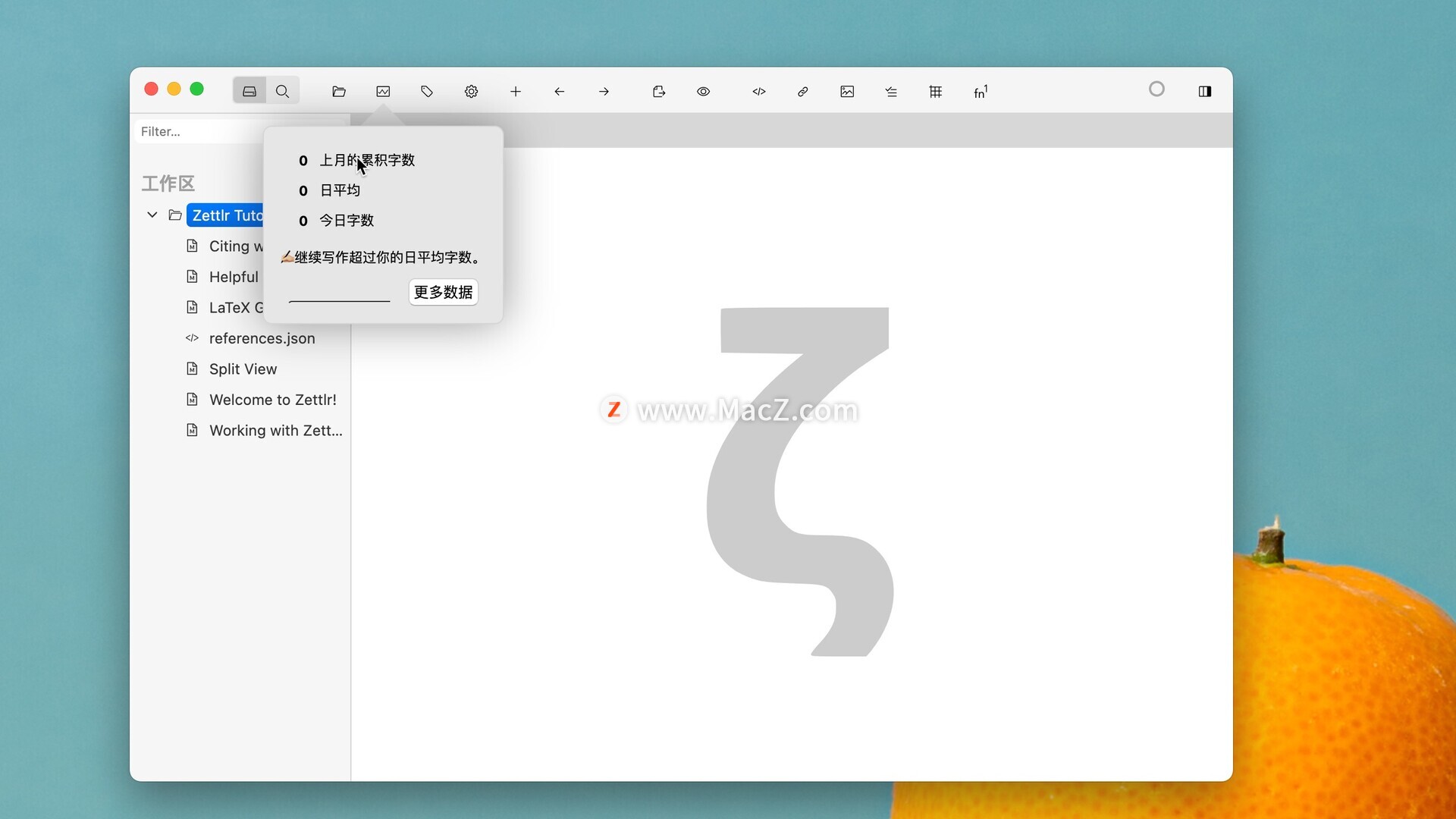1456x819 pixels.
Task: Open the export/share icon
Action: pos(659,92)
